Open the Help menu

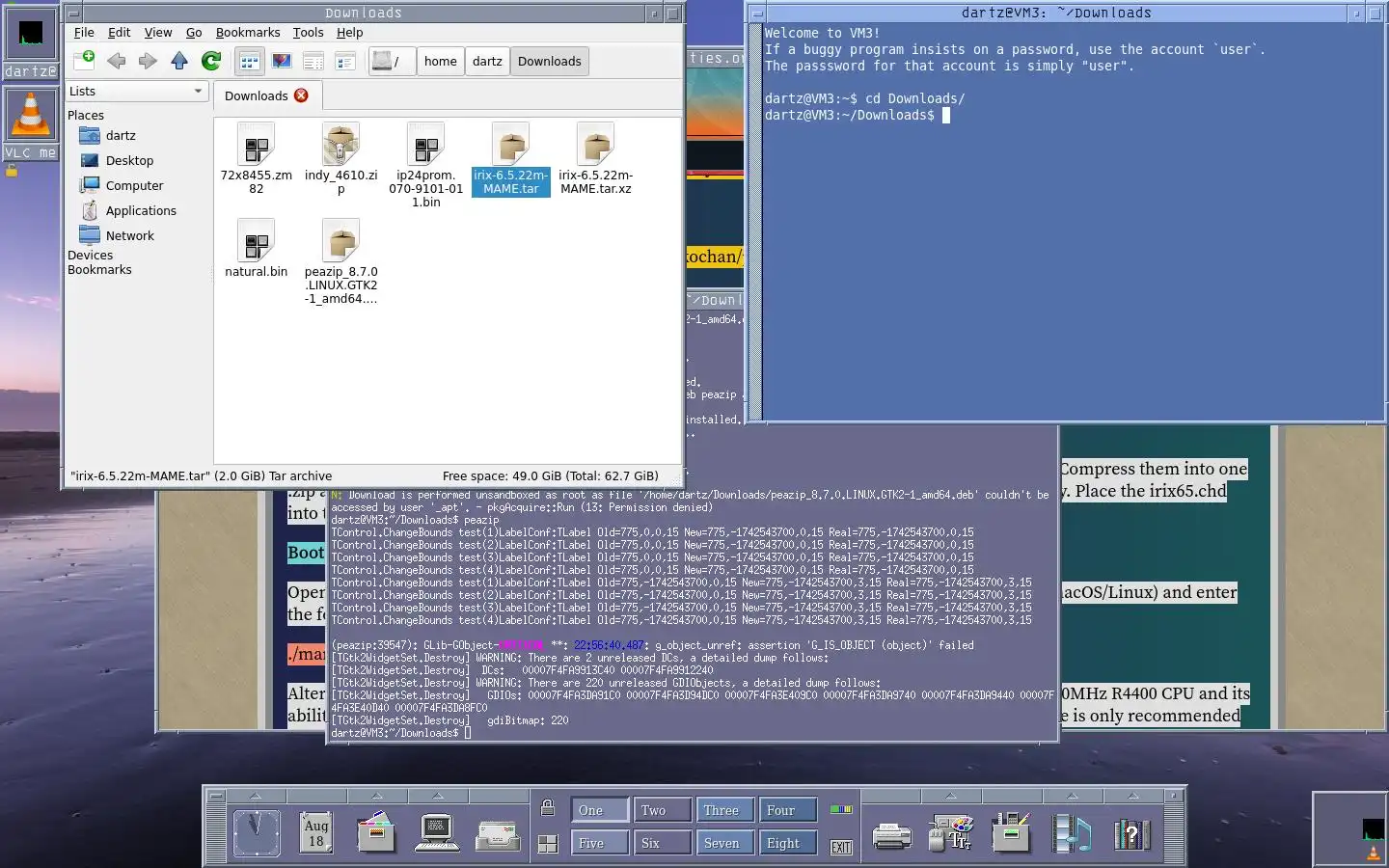(x=349, y=32)
